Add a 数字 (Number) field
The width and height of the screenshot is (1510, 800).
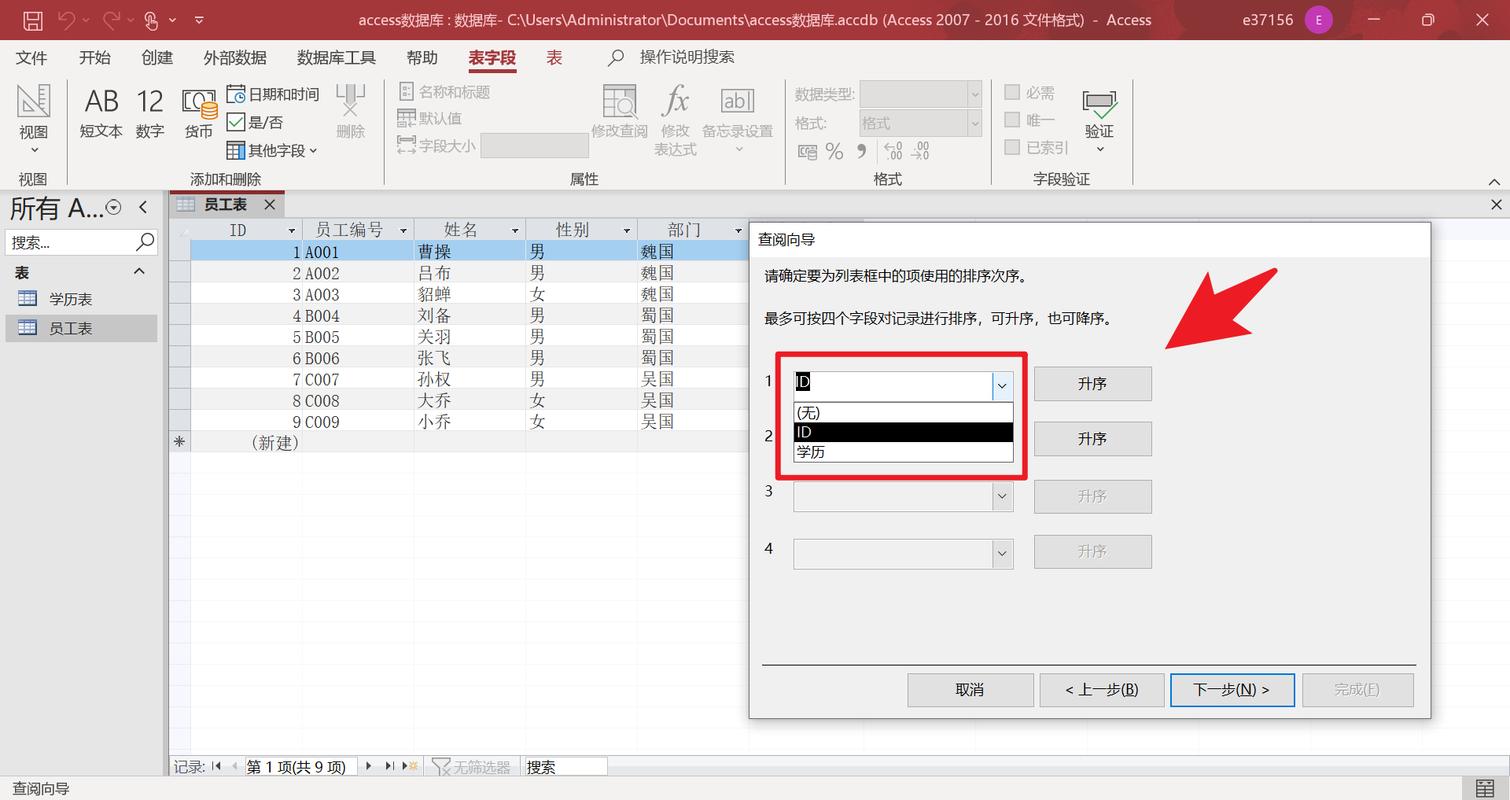point(148,110)
